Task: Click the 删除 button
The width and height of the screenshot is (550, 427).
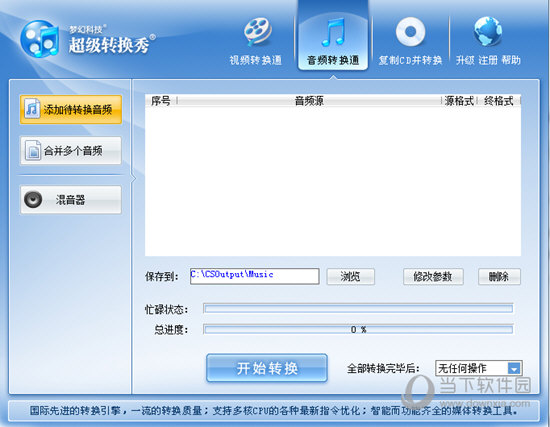Action: pos(499,277)
